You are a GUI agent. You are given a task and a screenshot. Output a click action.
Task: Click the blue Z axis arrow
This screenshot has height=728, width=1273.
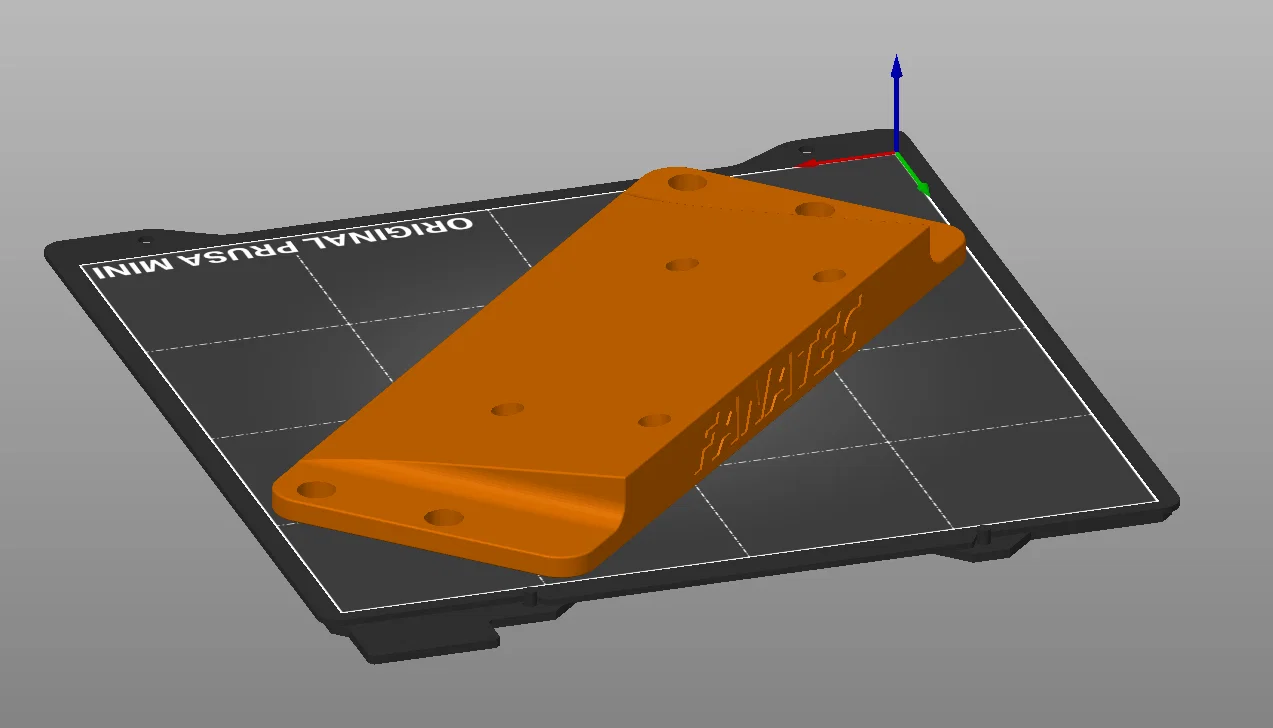[x=897, y=103]
